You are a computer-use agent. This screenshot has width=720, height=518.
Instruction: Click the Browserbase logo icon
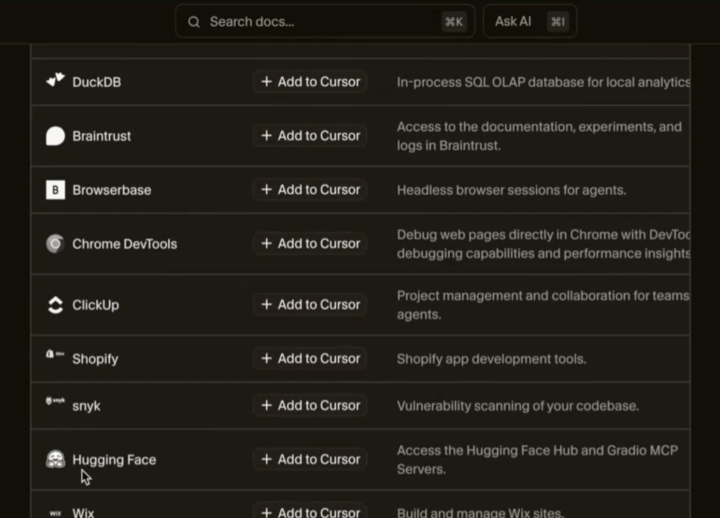tap(55, 190)
